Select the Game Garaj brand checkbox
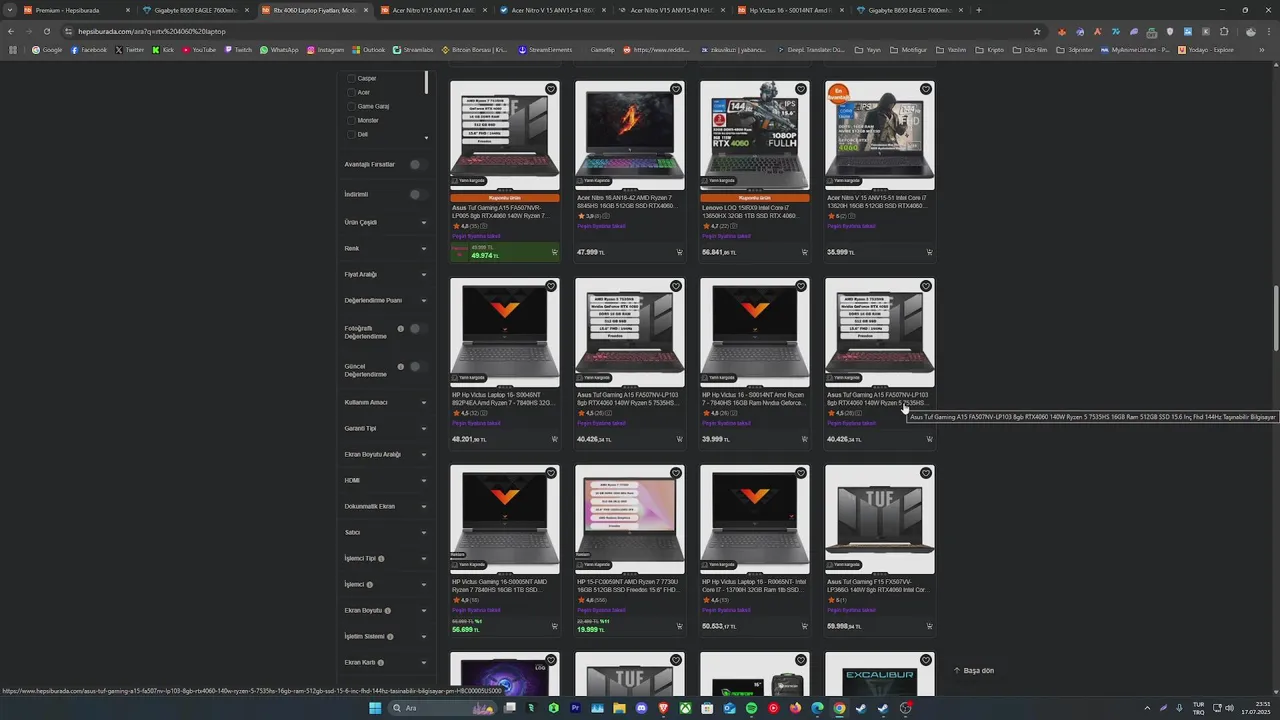This screenshot has width=1280, height=720. pos(351,106)
